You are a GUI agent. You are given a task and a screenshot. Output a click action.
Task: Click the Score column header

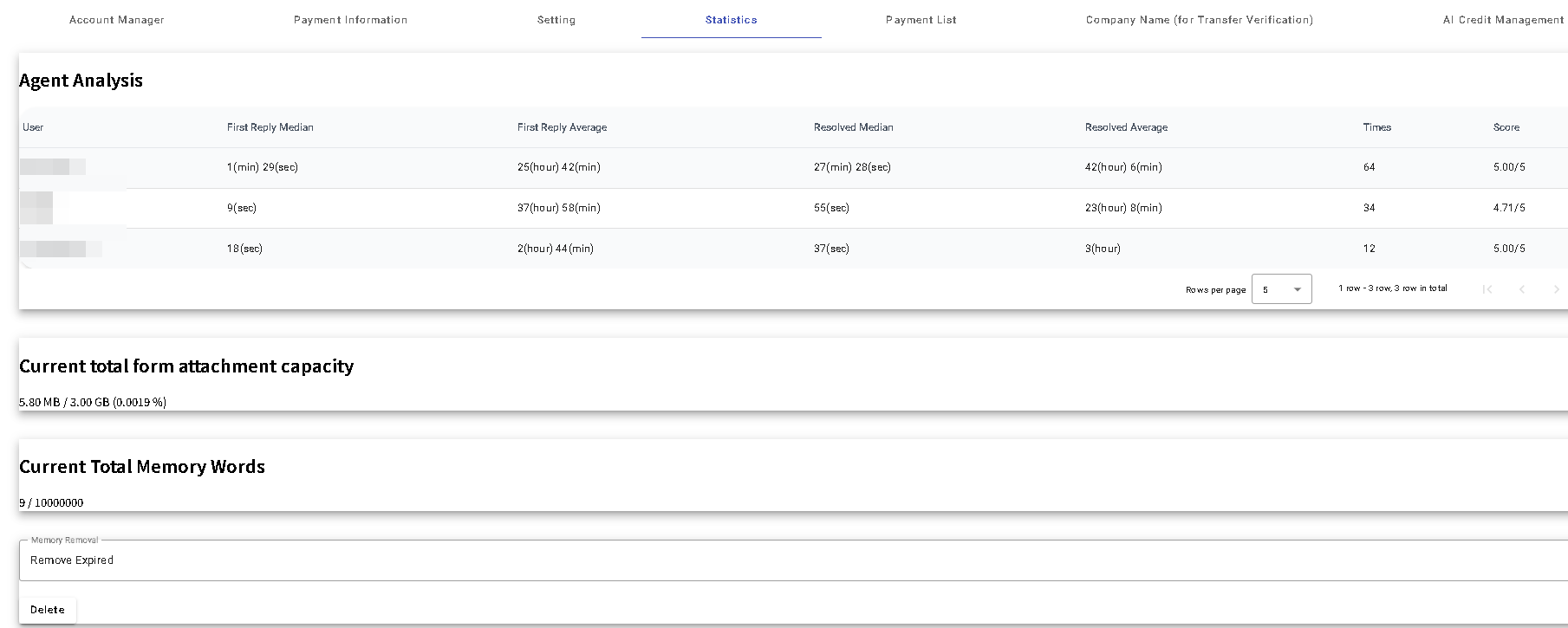pos(1506,127)
